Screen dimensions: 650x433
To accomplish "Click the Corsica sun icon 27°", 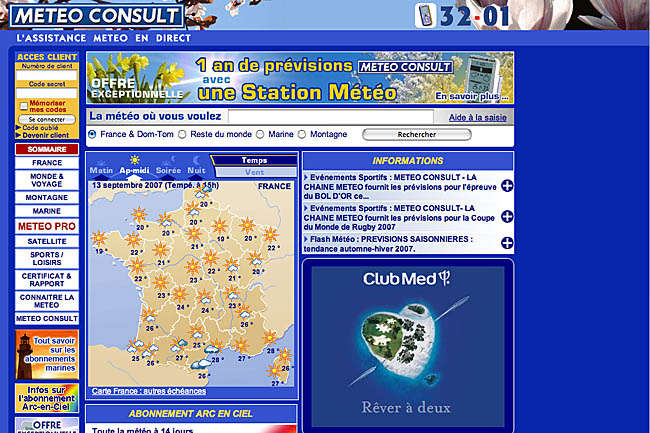I will click(275, 372).
